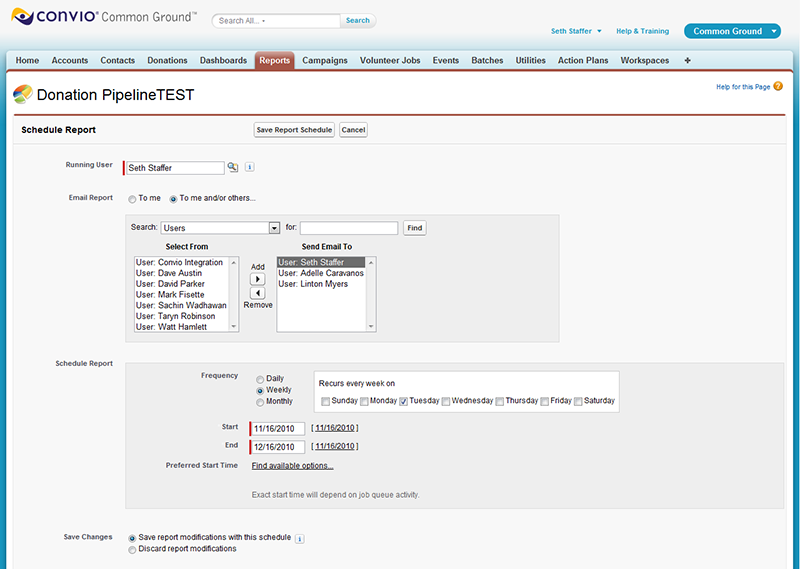Click the info icon beside Running User
The width and height of the screenshot is (800, 569).
click(249, 168)
